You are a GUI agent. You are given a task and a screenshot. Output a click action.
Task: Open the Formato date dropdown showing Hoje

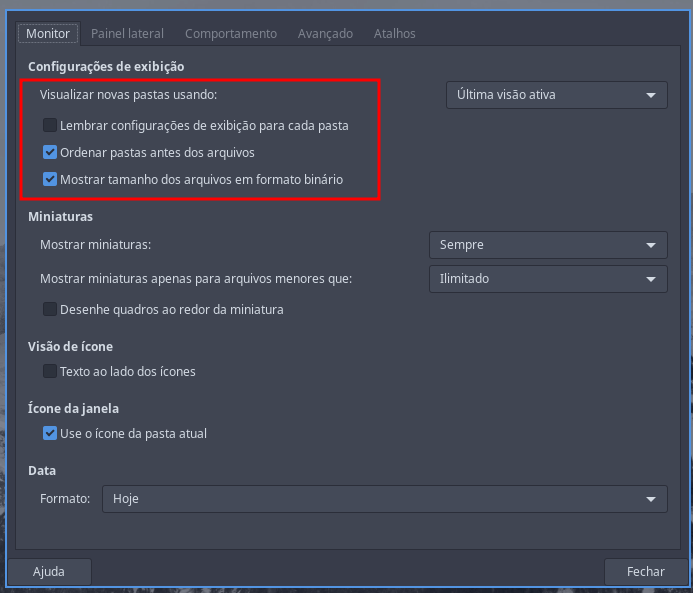[x=384, y=498]
